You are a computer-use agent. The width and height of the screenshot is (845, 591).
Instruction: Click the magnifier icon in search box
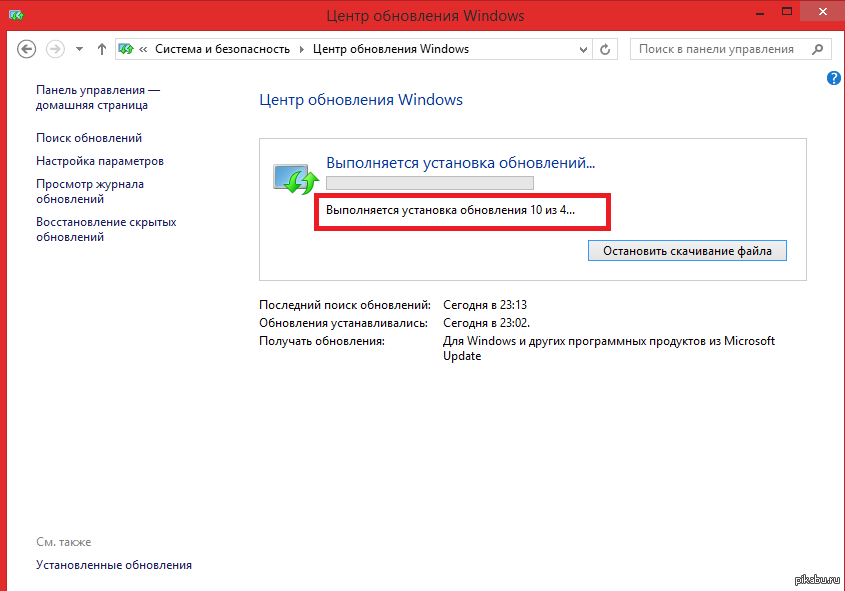tap(817, 49)
